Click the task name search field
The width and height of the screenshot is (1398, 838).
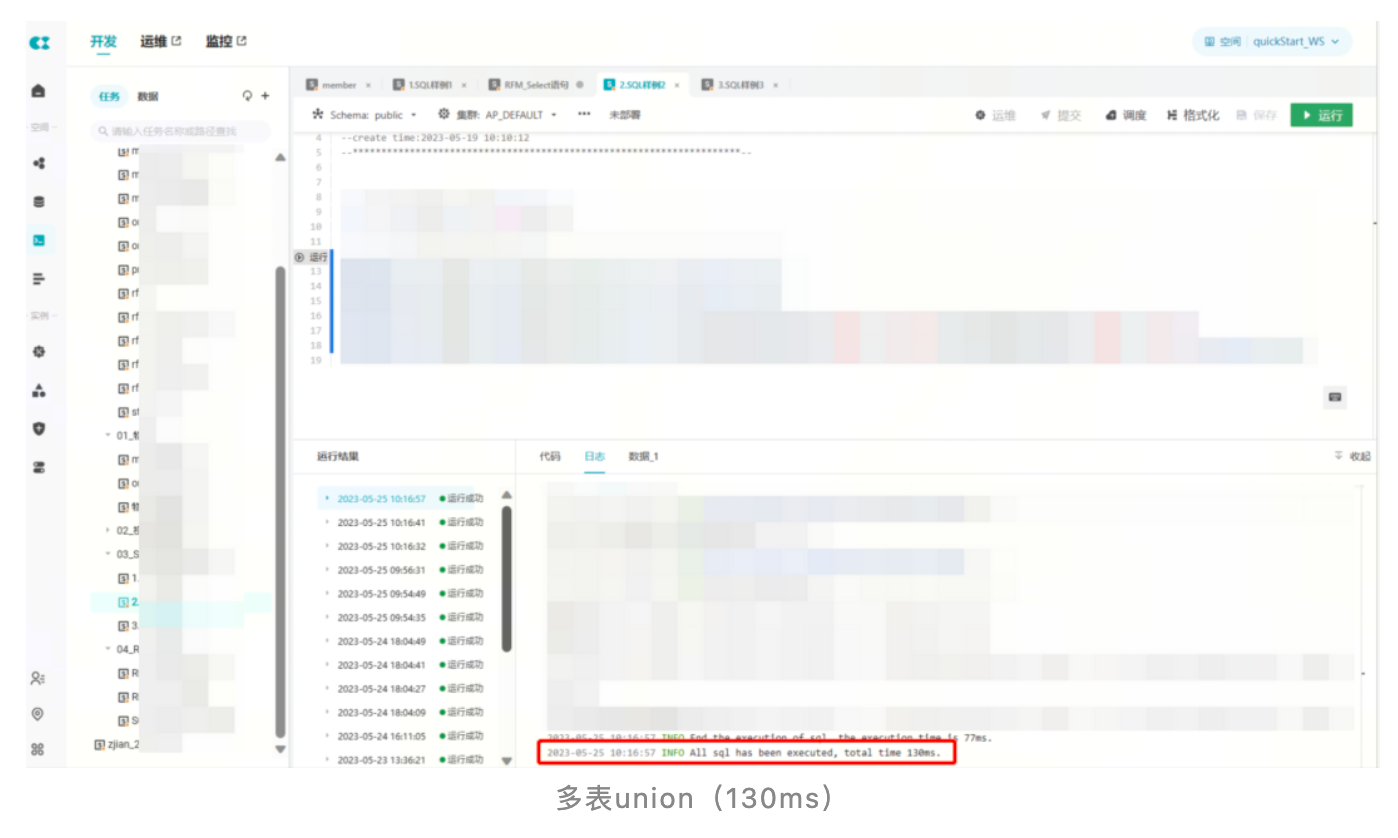(180, 131)
